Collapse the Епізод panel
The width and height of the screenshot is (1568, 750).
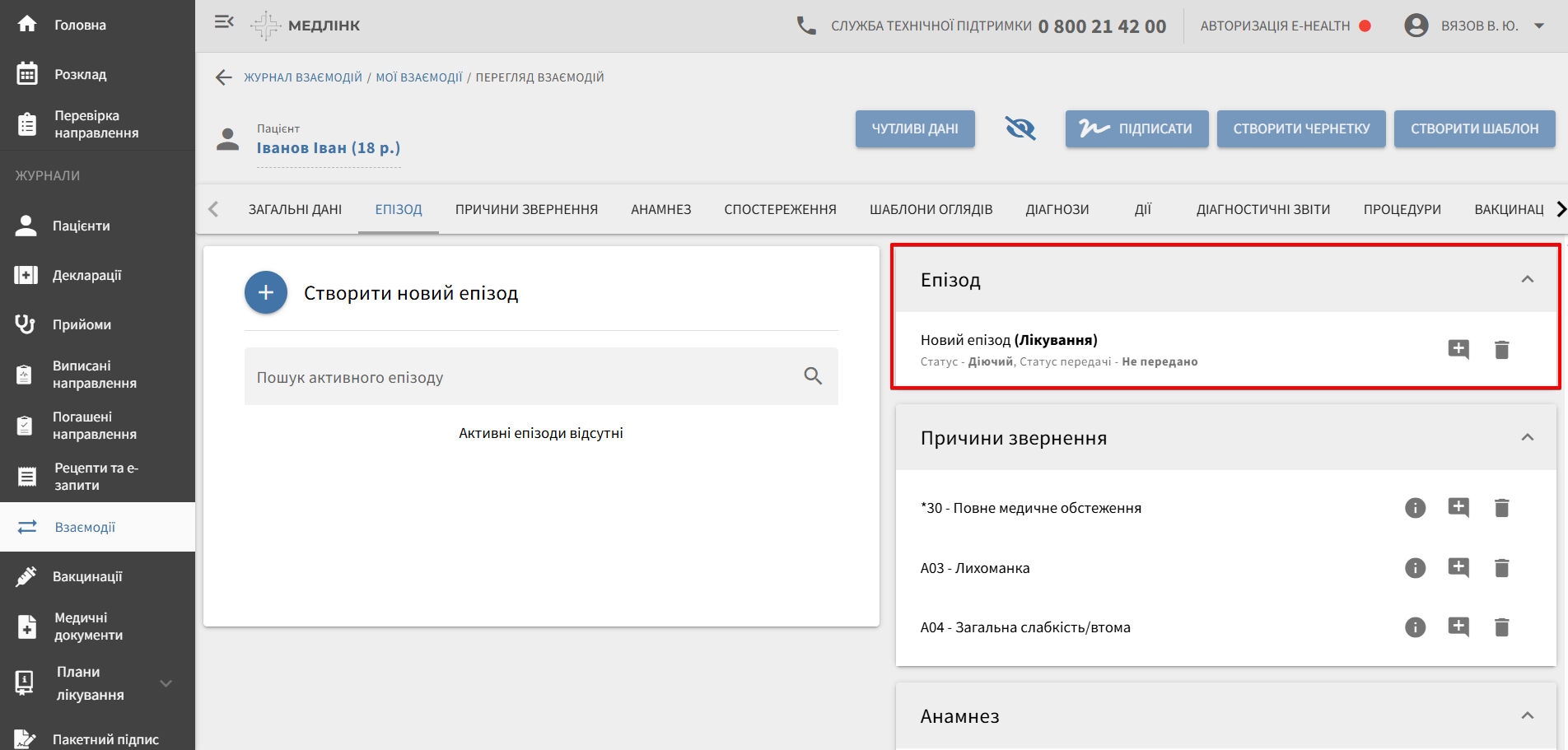tap(1527, 280)
